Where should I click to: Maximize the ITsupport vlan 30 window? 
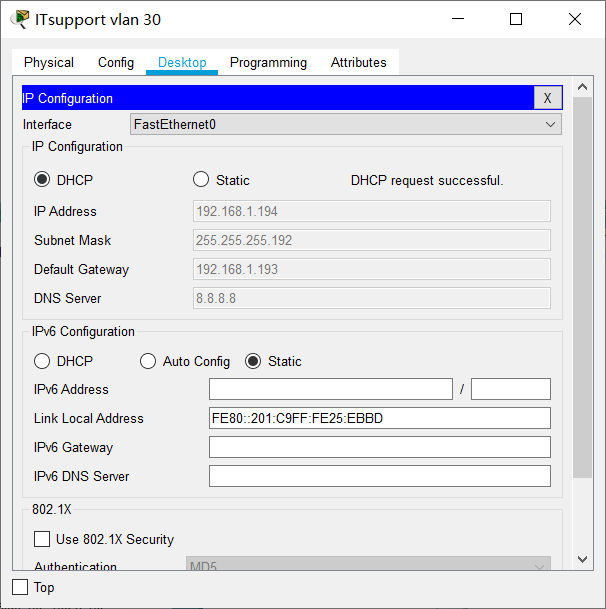516,19
